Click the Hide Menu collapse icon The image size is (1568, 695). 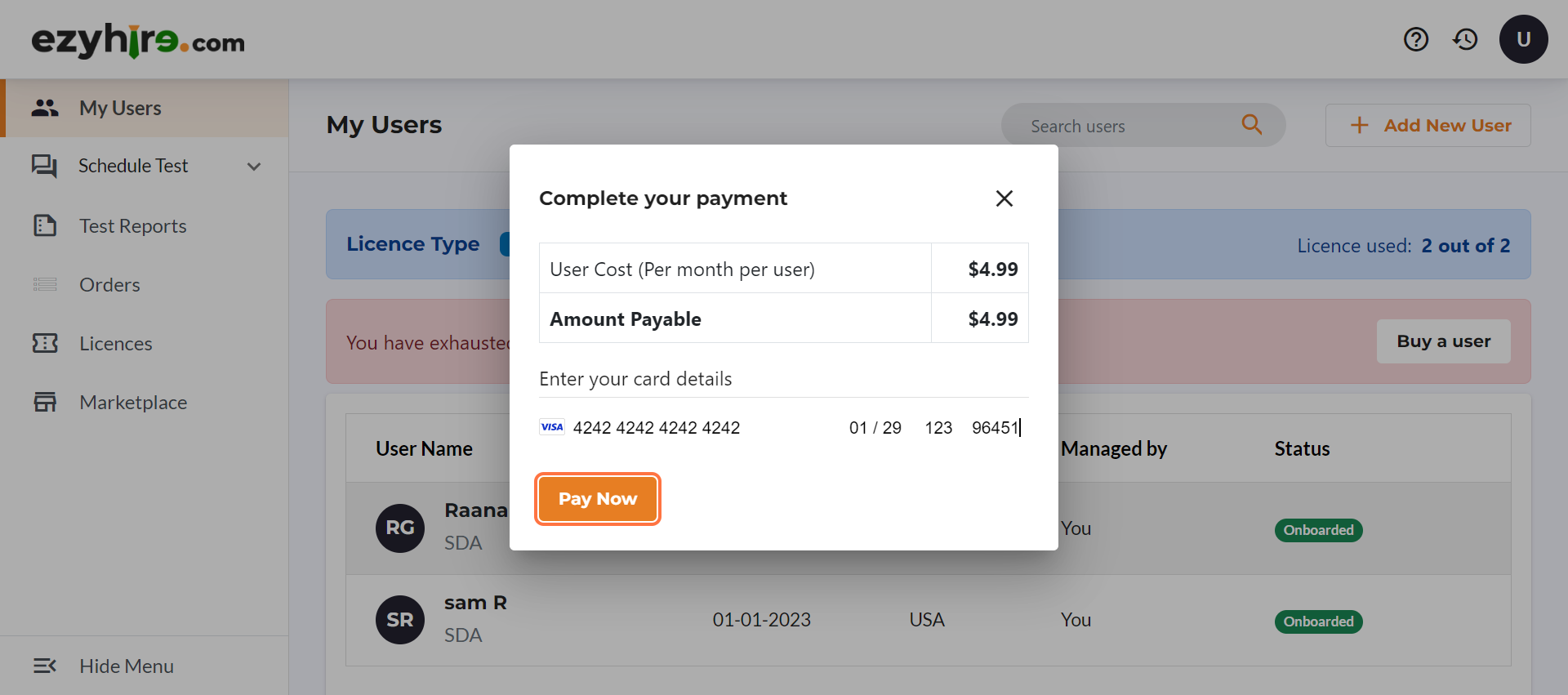click(45, 666)
